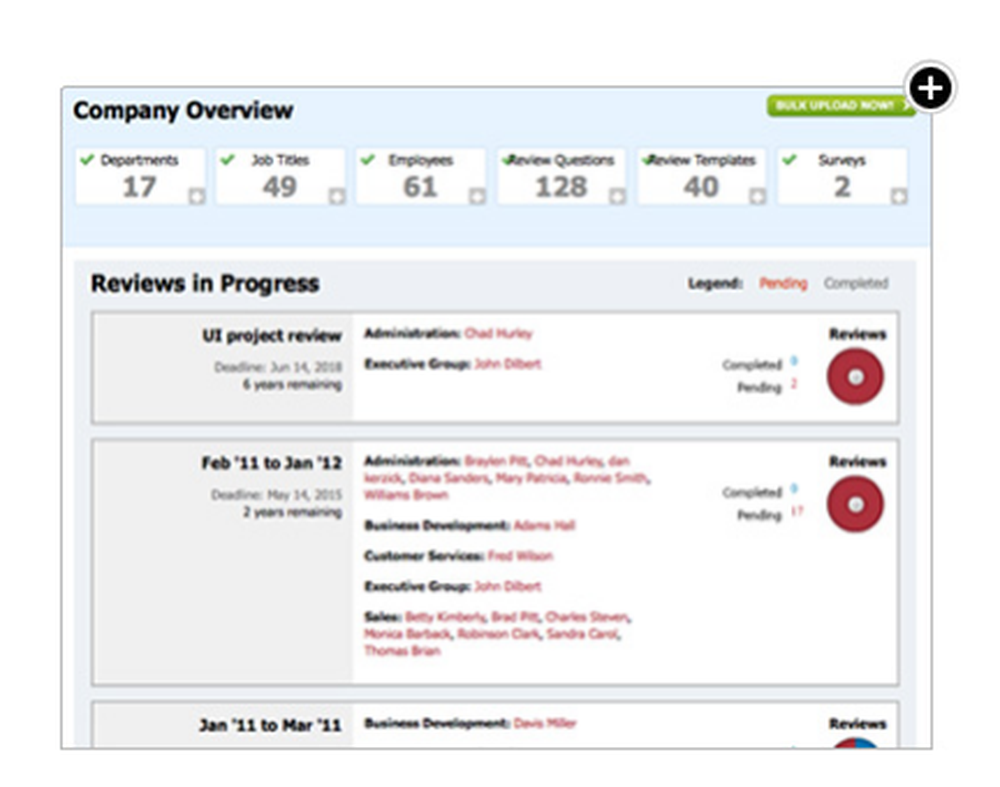Click the Pending count 17 for Feb '11 review

pyautogui.click(x=797, y=511)
